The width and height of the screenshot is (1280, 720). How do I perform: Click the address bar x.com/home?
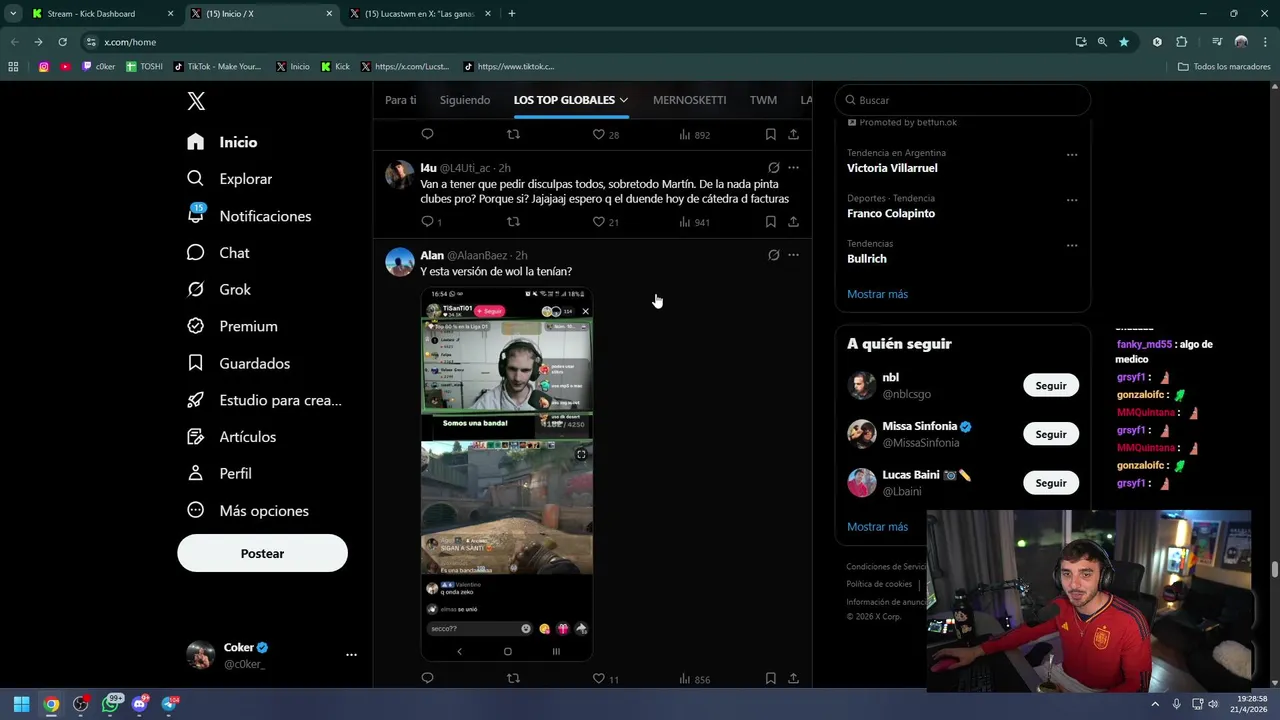click(130, 42)
